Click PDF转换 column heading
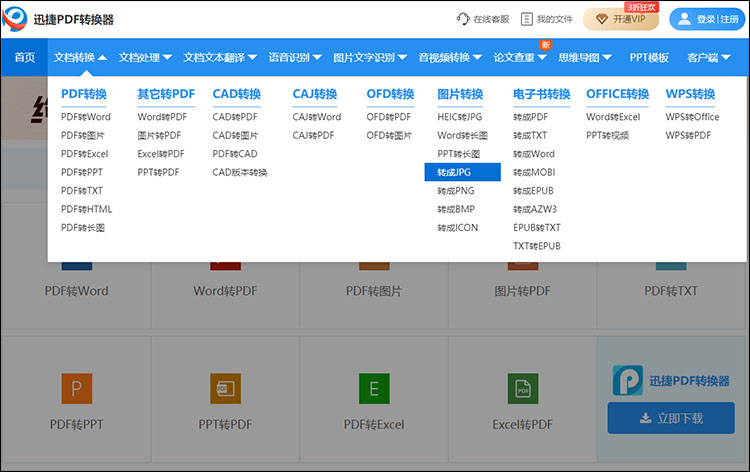 (84, 94)
